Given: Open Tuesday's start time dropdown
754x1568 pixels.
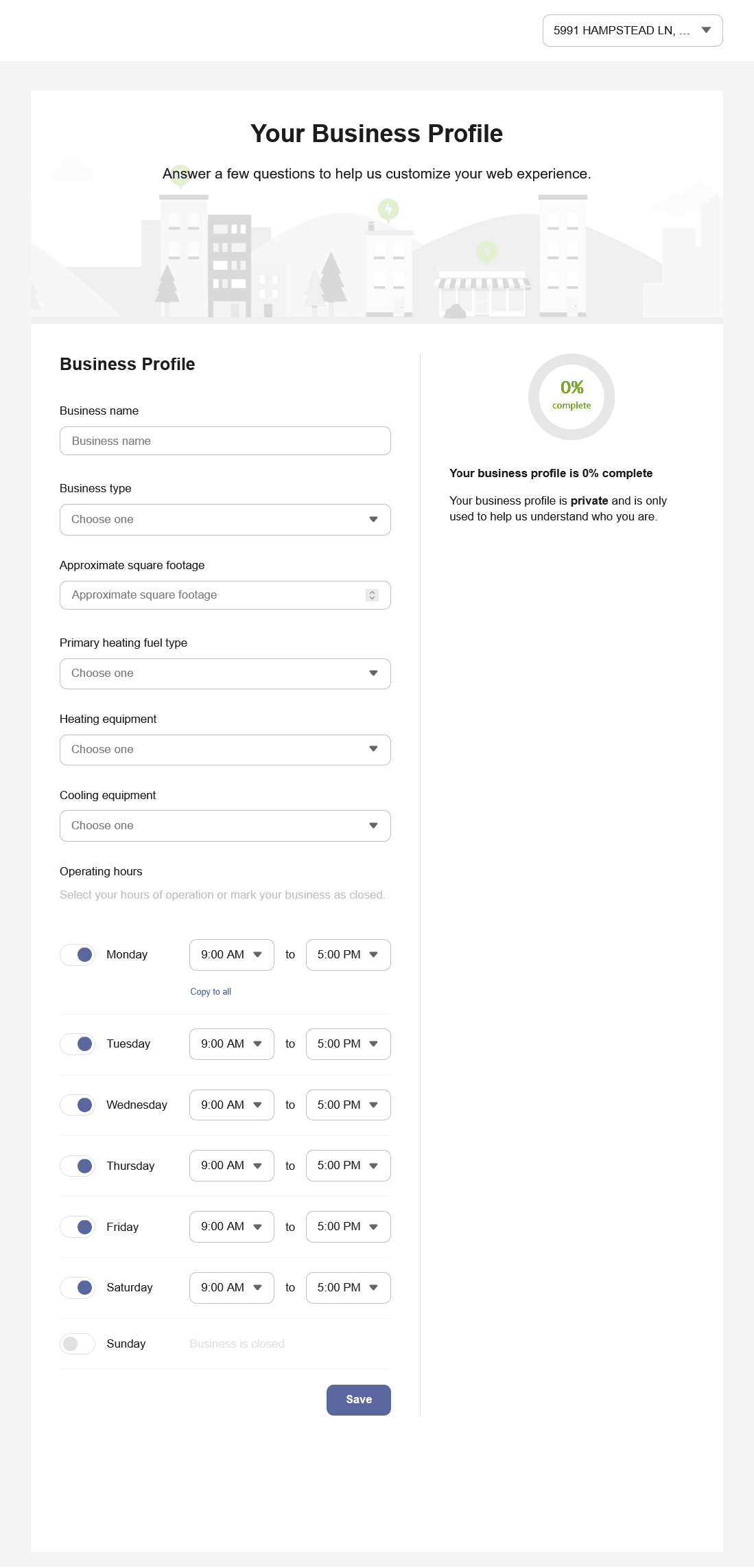Looking at the screenshot, I should (x=231, y=1044).
